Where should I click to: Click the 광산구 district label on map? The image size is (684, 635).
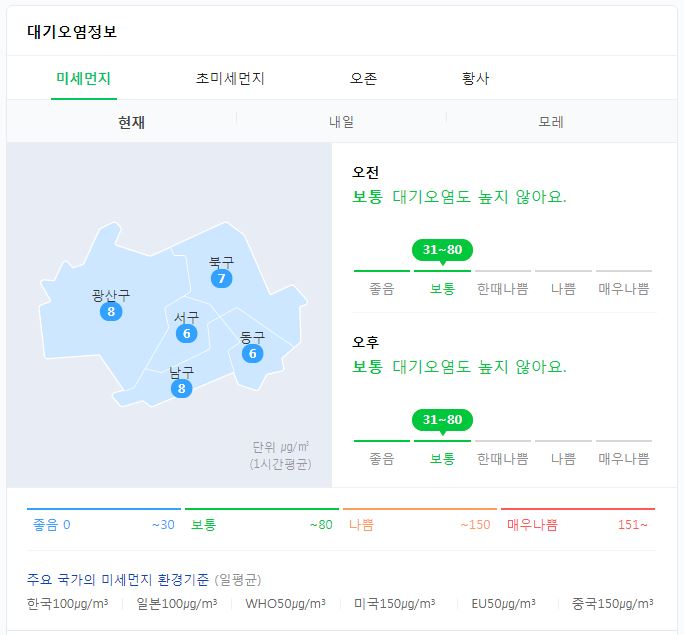[111, 295]
